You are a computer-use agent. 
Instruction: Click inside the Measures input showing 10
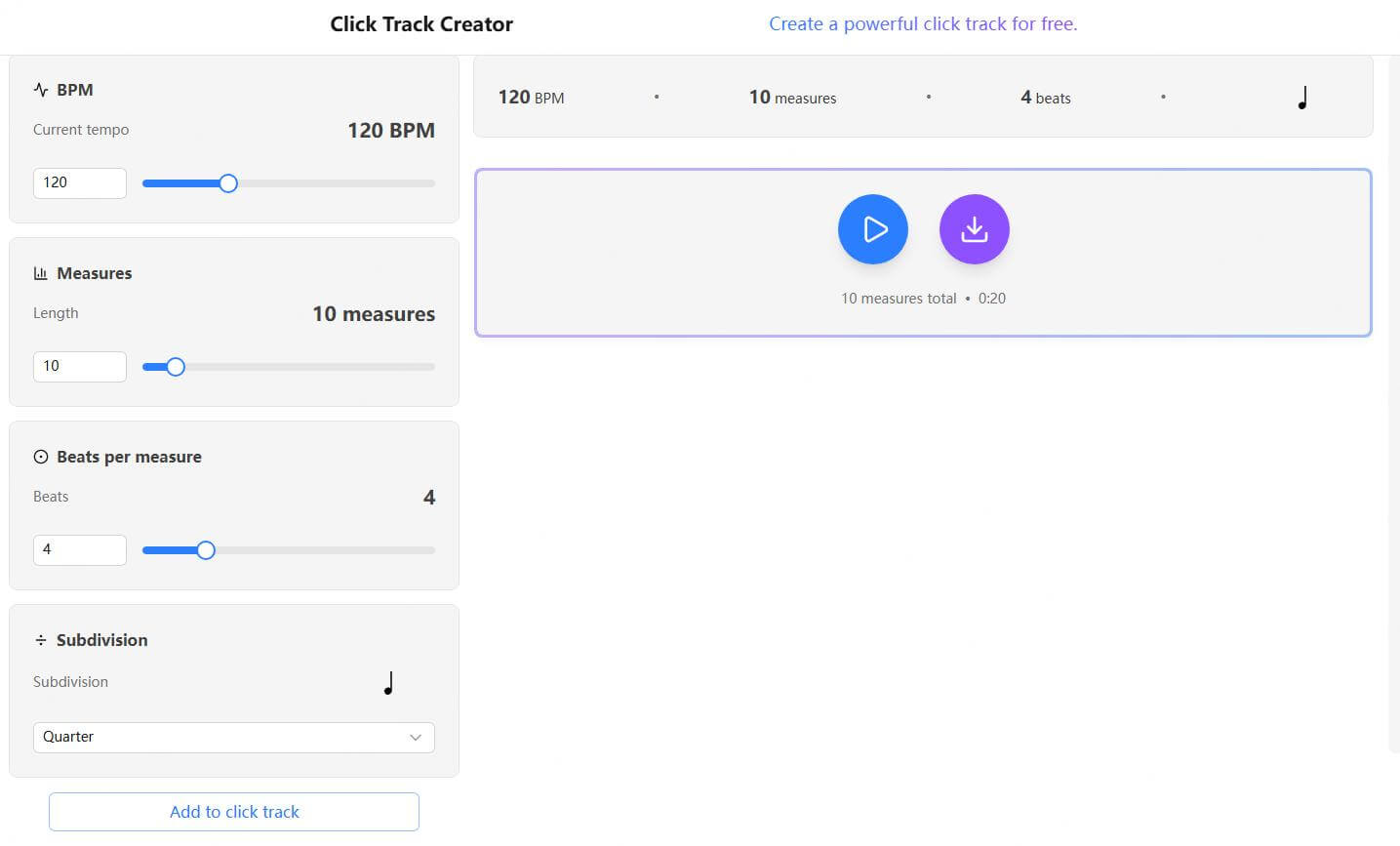pyautogui.click(x=79, y=366)
